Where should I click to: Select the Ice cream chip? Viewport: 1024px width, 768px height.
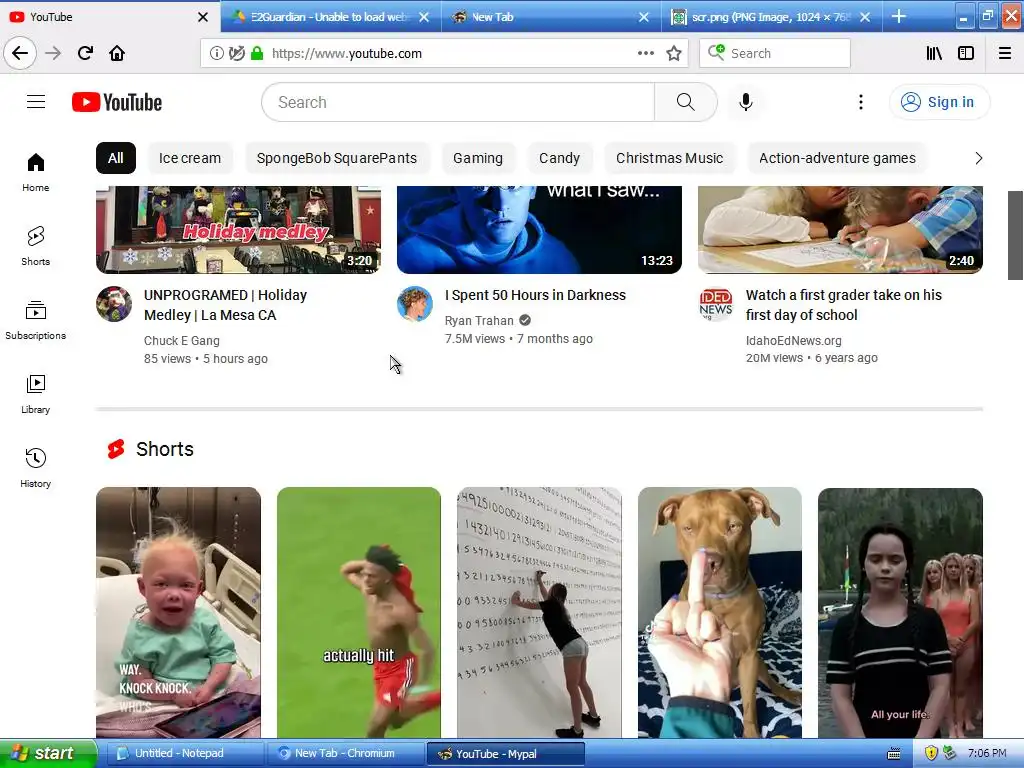(190, 158)
